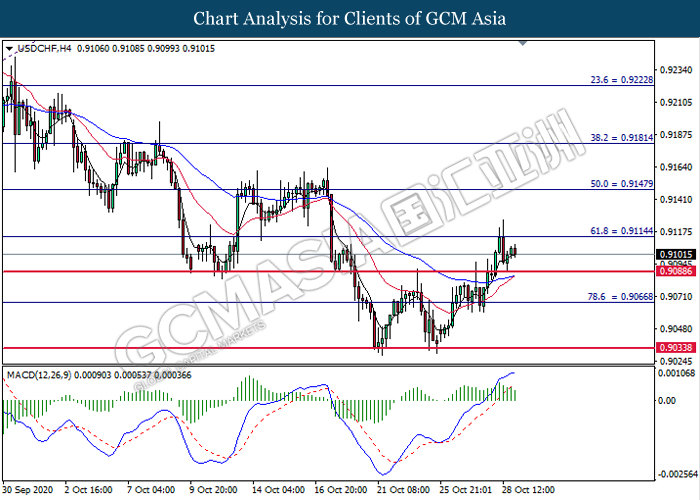
Task: Select the current price tag 0.91015
Action: coord(675,254)
